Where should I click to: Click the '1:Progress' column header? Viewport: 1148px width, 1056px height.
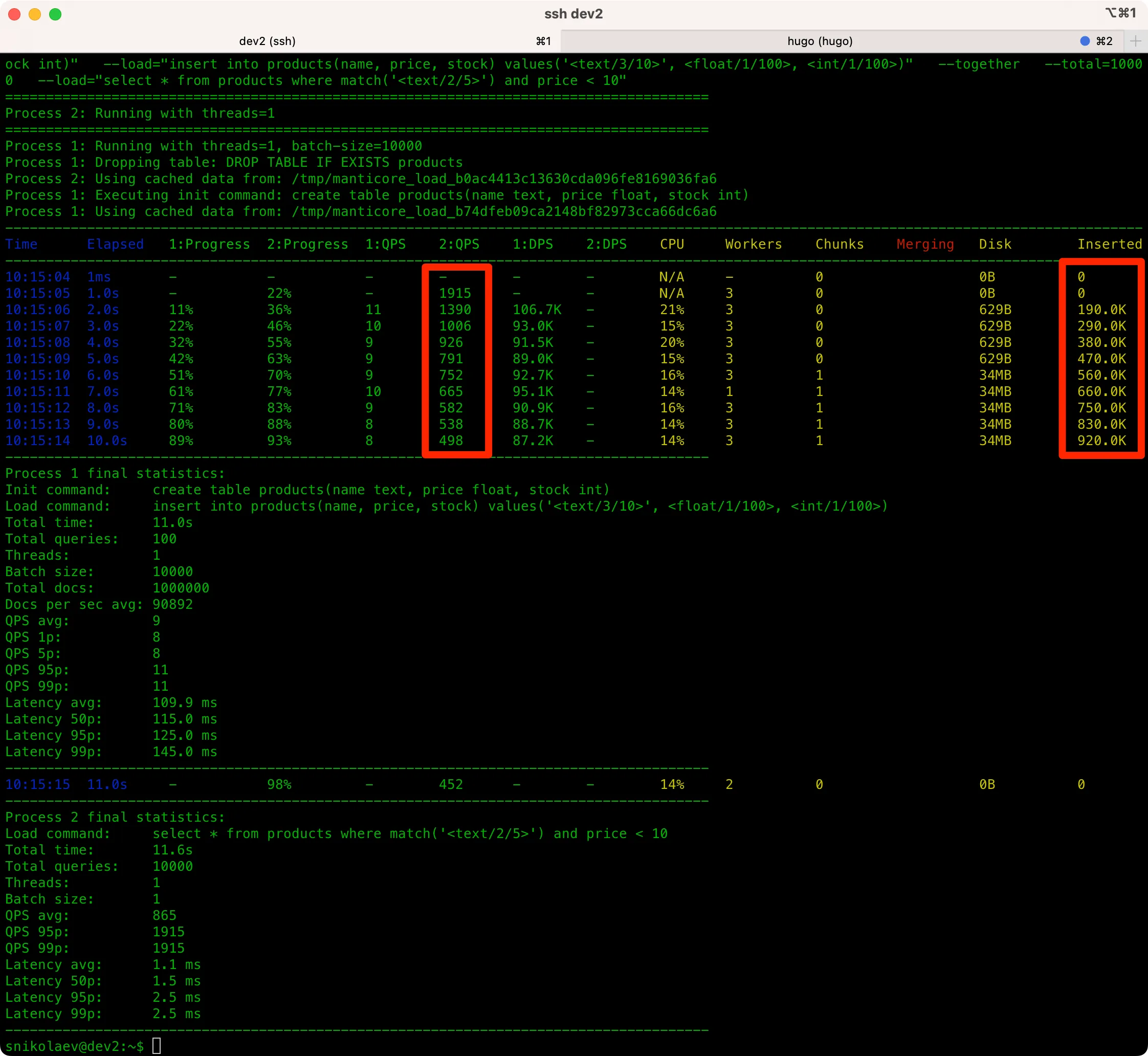pyautogui.click(x=209, y=244)
